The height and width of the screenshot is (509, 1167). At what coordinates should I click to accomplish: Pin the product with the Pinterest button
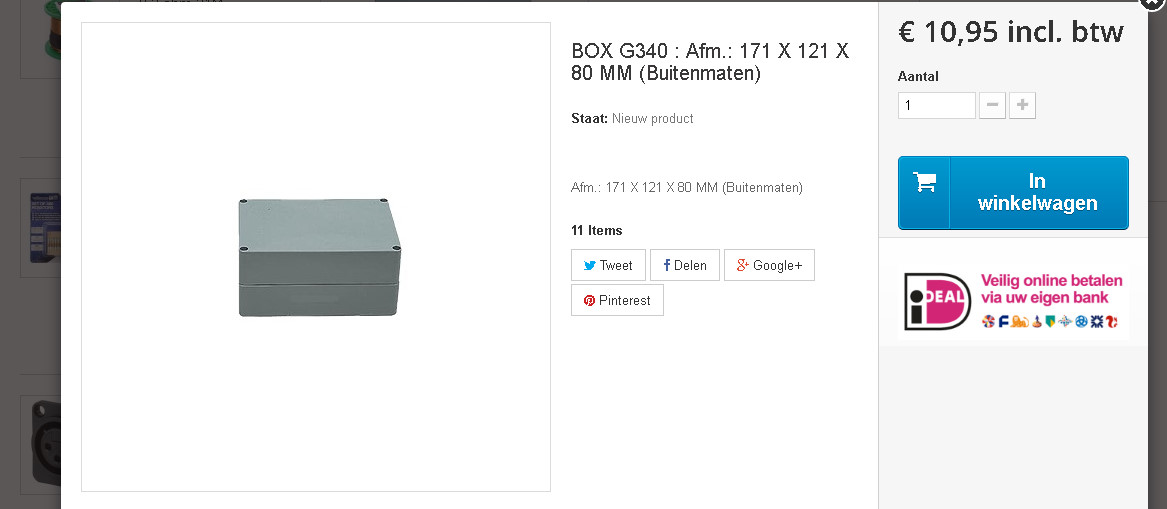click(617, 300)
